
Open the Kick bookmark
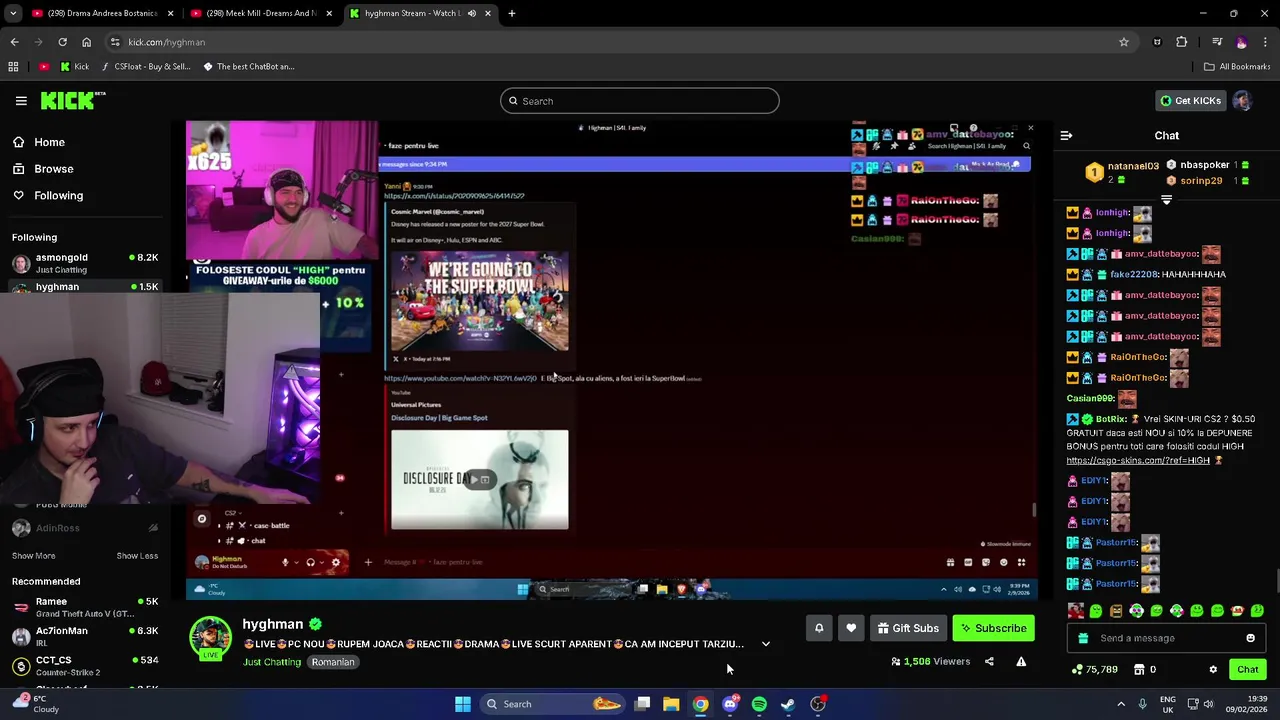click(x=74, y=67)
